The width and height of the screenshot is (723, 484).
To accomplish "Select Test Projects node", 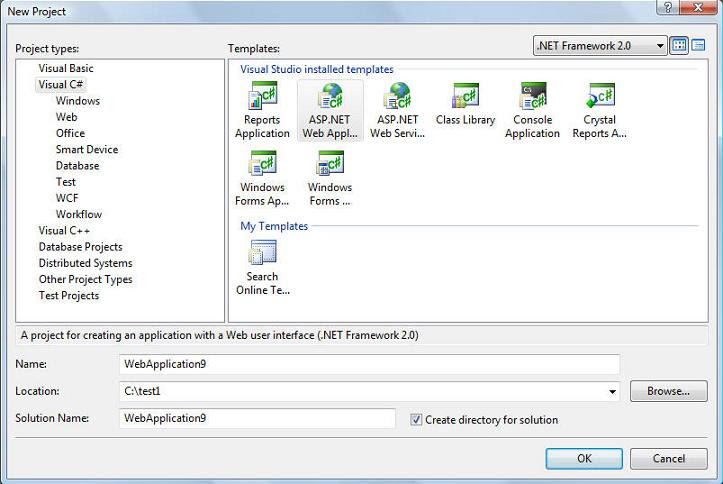I will [69, 295].
